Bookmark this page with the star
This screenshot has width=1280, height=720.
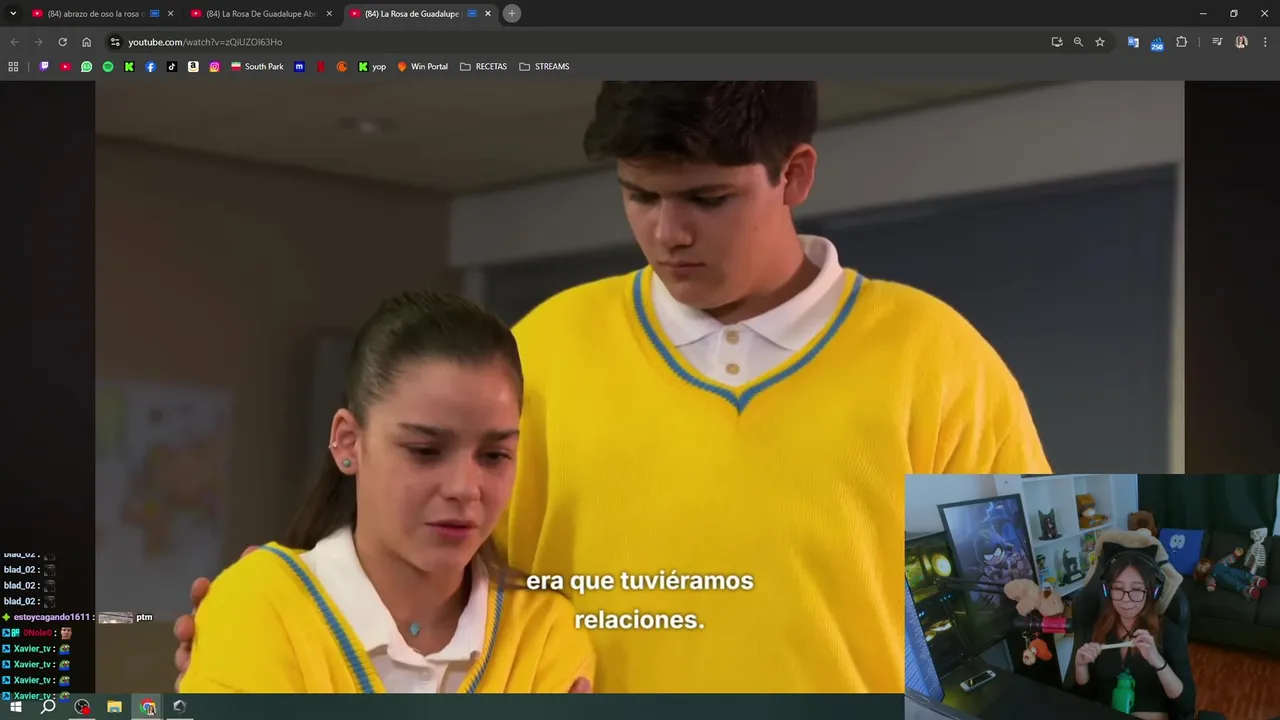1100,42
